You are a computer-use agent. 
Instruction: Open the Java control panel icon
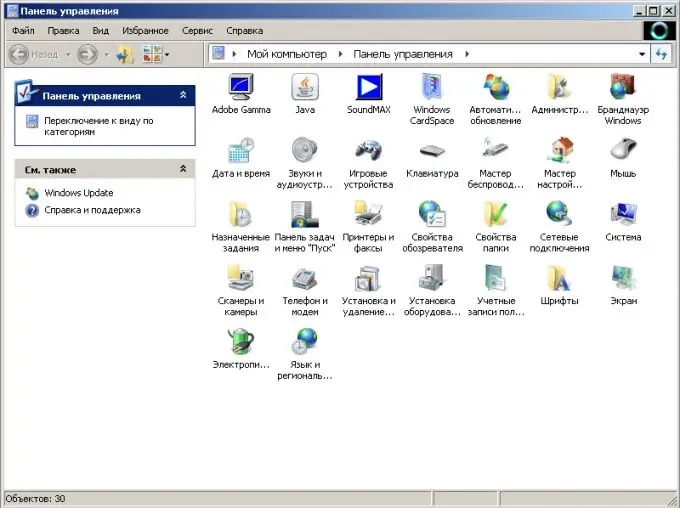coord(305,94)
